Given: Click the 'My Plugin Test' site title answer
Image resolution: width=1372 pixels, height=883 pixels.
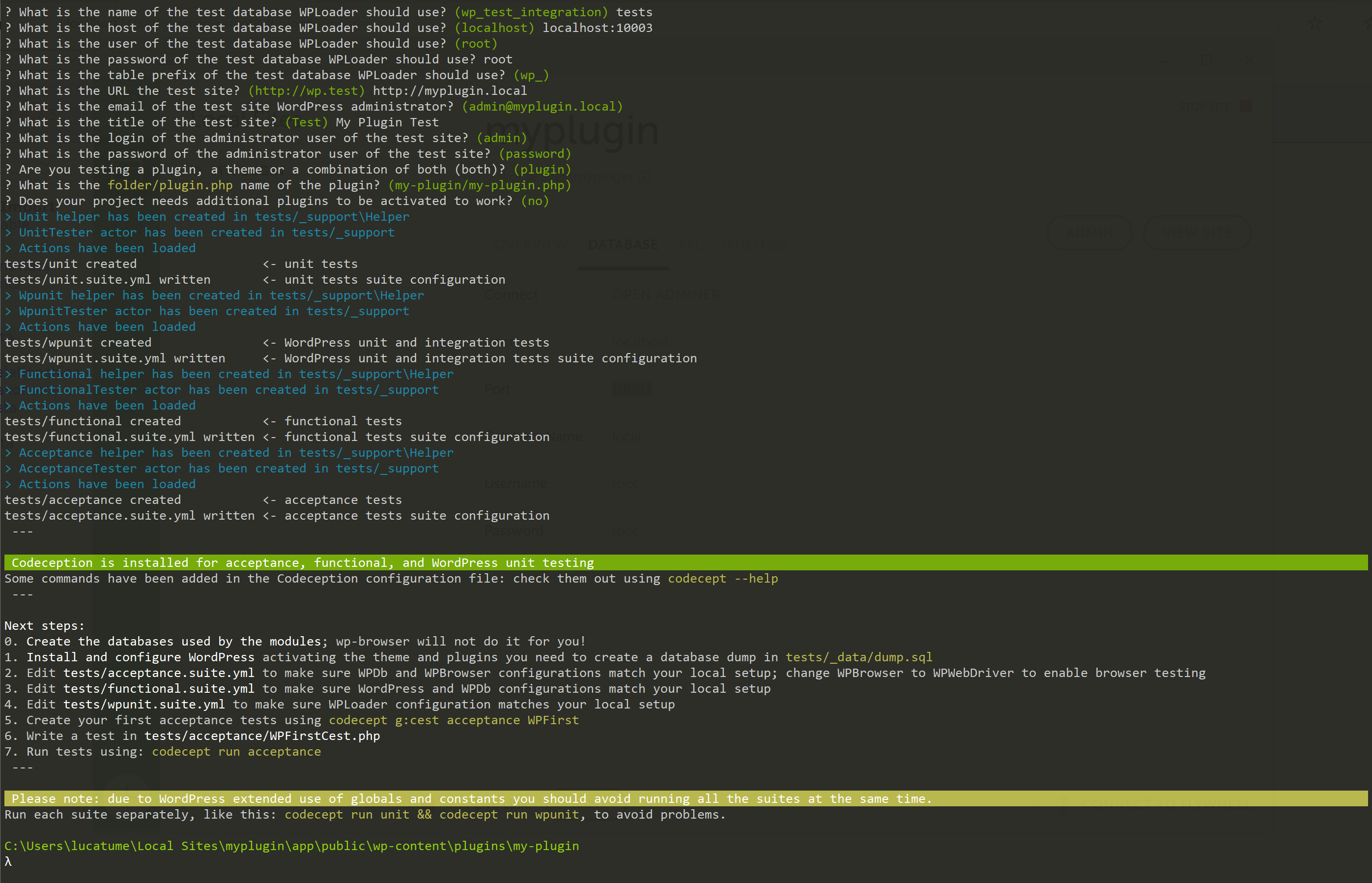Looking at the screenshot, I should pyautogui.click(x=387, y=122).
